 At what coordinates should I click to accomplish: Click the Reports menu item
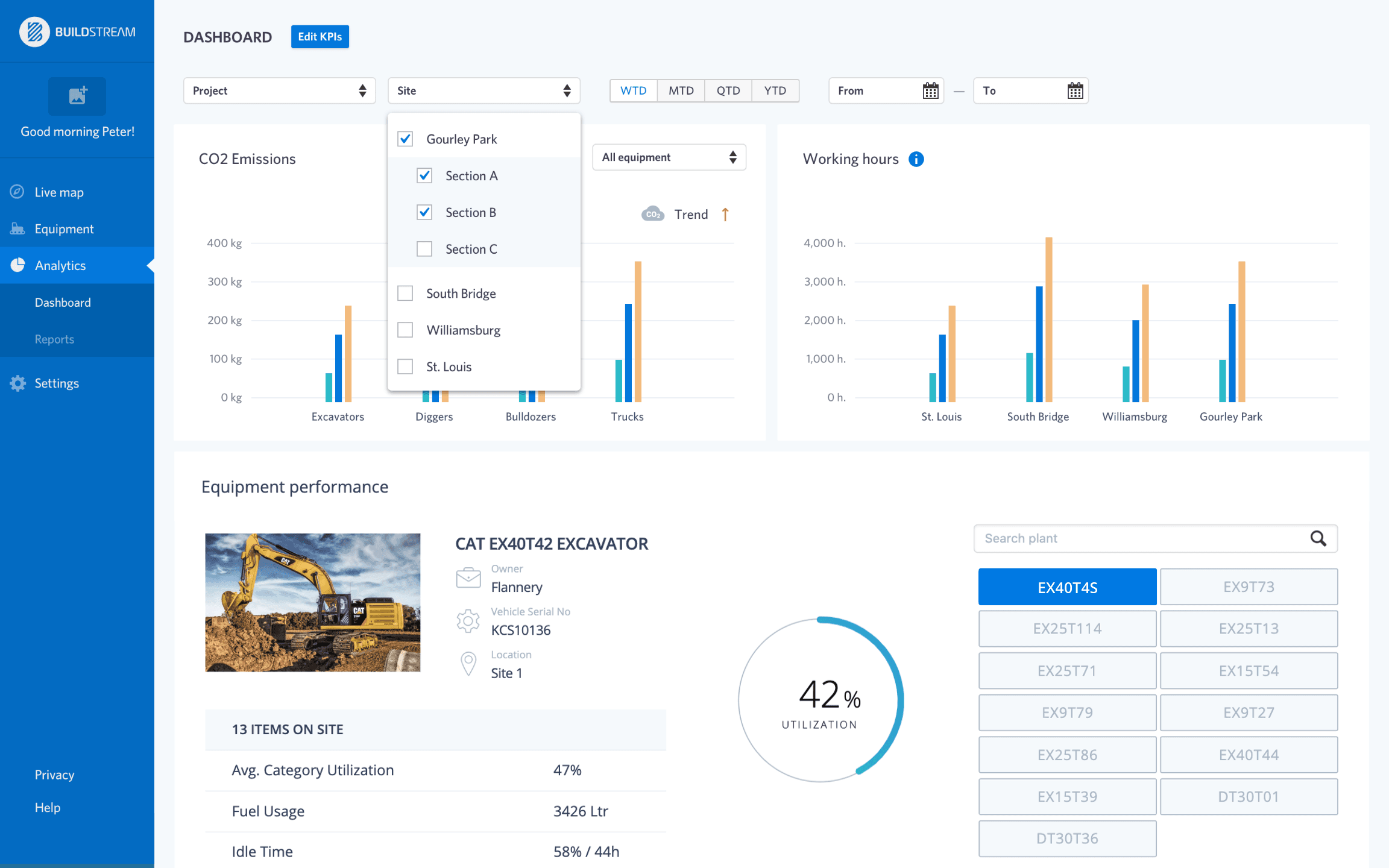(x=54, y=339)
